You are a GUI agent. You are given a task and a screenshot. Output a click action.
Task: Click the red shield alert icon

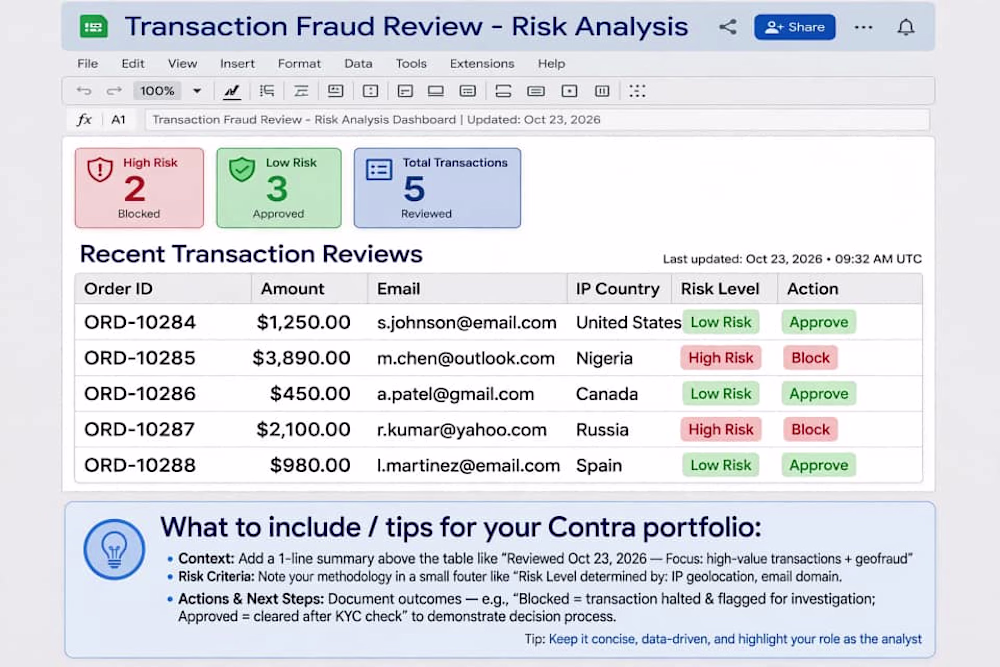(100, 170)
